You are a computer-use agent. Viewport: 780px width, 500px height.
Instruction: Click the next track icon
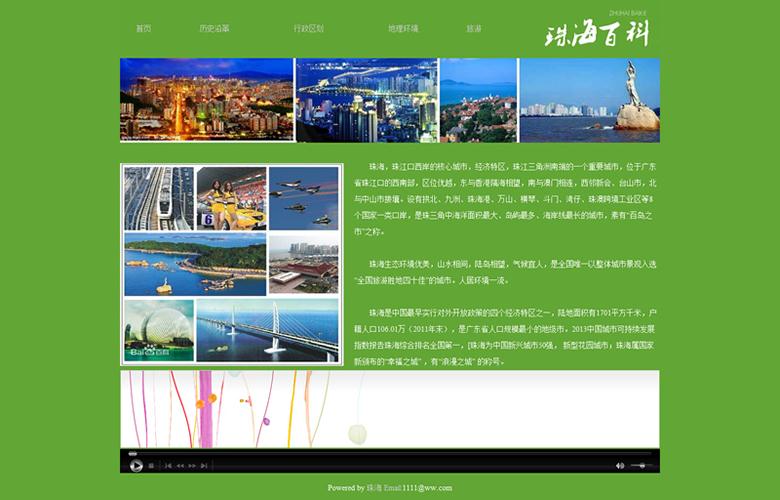tap(204, 465)
